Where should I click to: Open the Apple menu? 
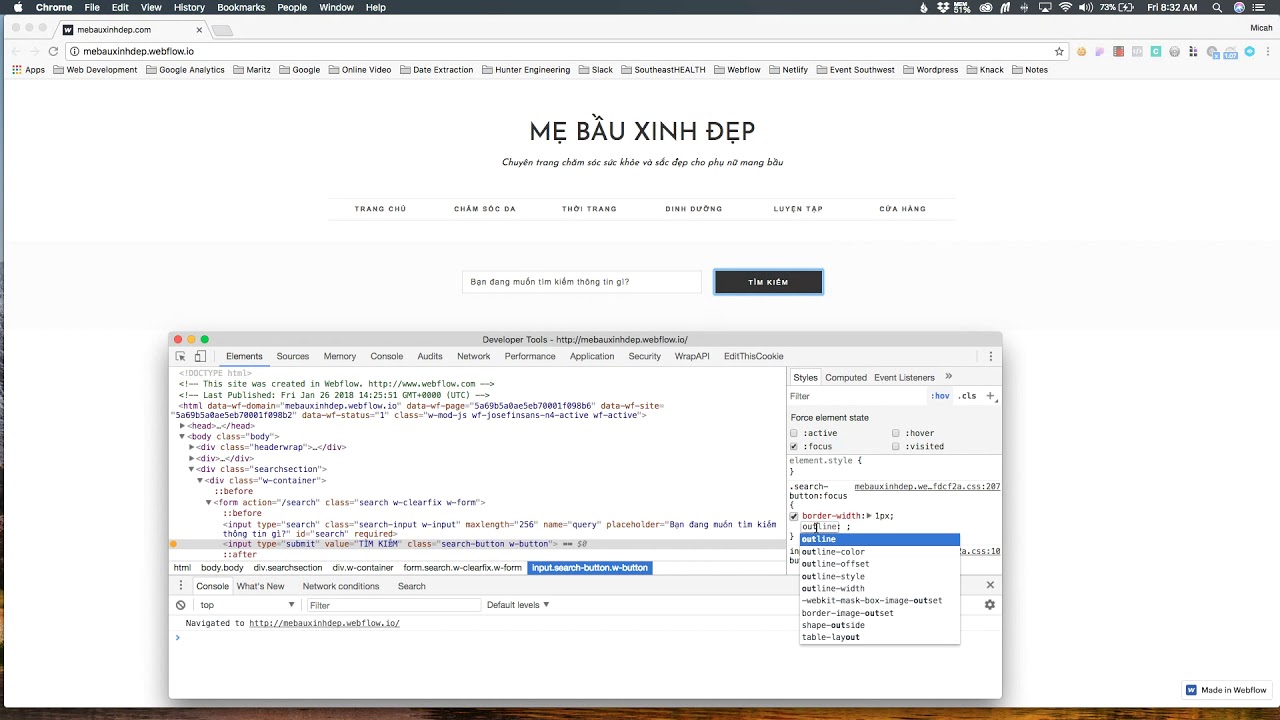pyautogui.click(x=18, y=7)
